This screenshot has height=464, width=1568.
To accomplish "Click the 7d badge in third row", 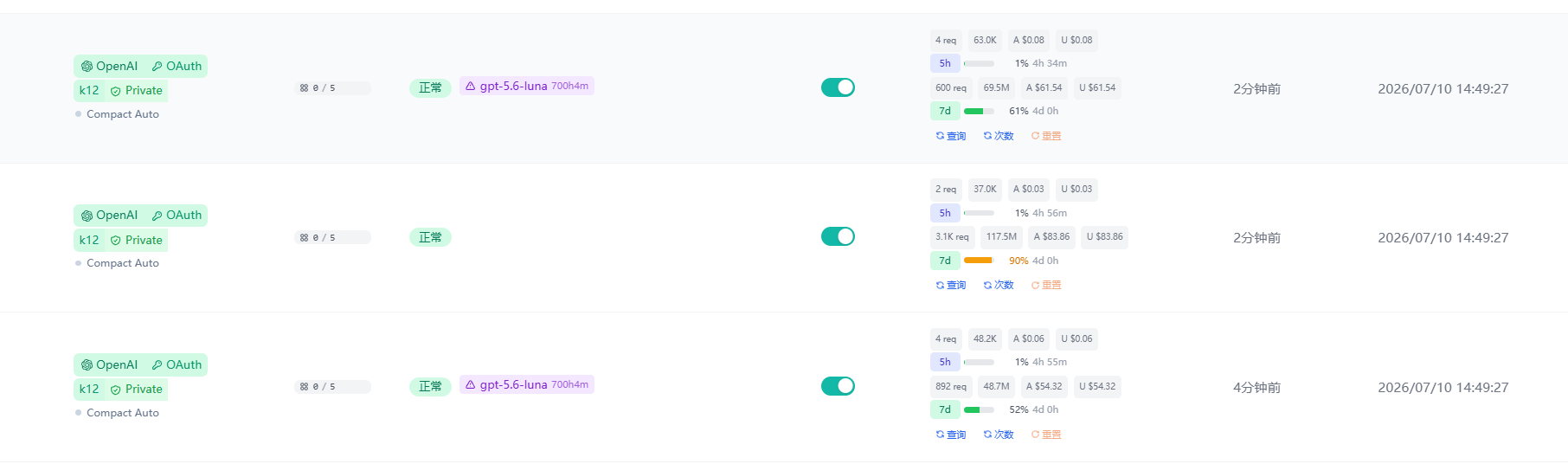I will pos(945,409).
